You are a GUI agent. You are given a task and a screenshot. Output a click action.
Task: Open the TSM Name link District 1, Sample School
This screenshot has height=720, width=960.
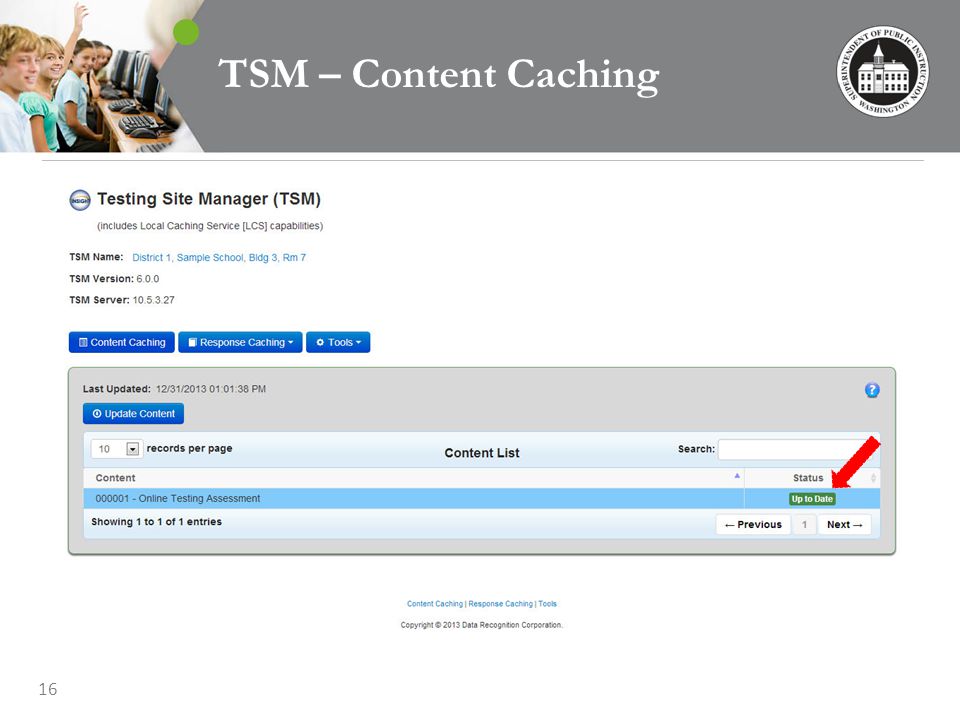[x=219, y=258]
